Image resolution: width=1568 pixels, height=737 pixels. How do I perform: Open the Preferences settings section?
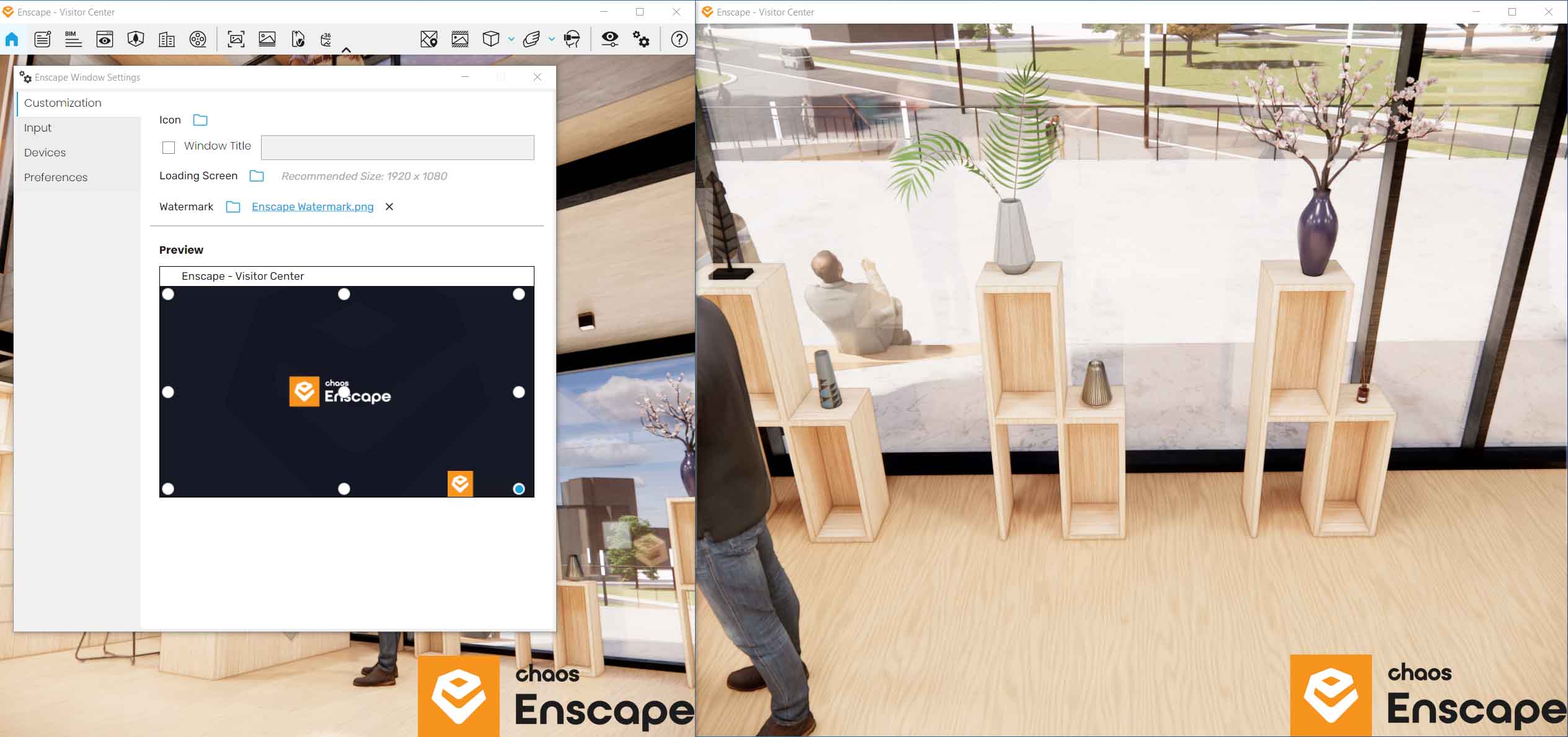click(x=55, y=177)
